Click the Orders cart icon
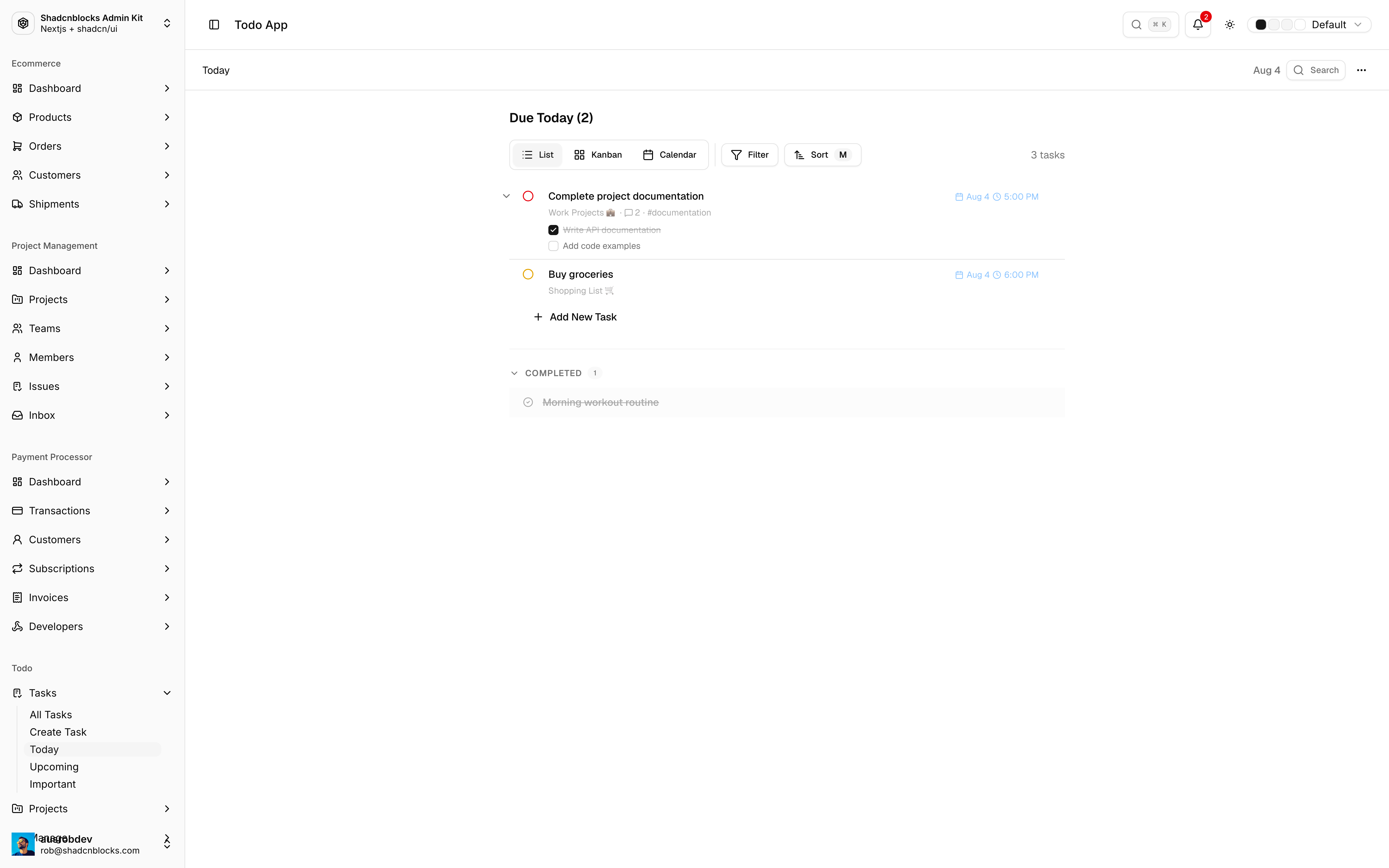Screen dimensions: 1389x868 tap(17, 146)
